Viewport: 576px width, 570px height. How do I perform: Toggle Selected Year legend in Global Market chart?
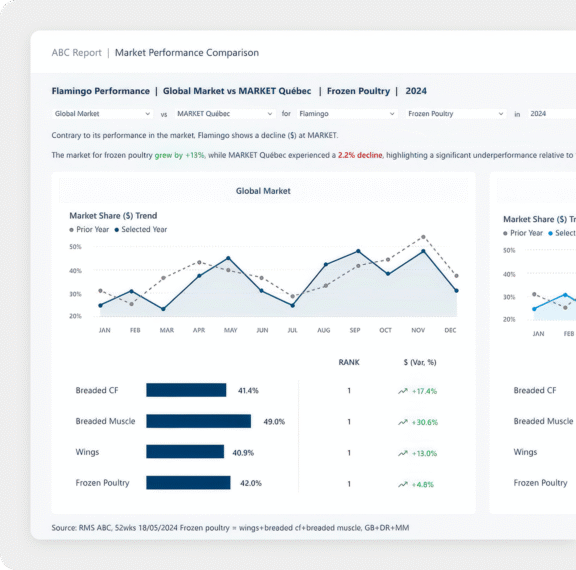pyautogui.click(x=141, y=230)
